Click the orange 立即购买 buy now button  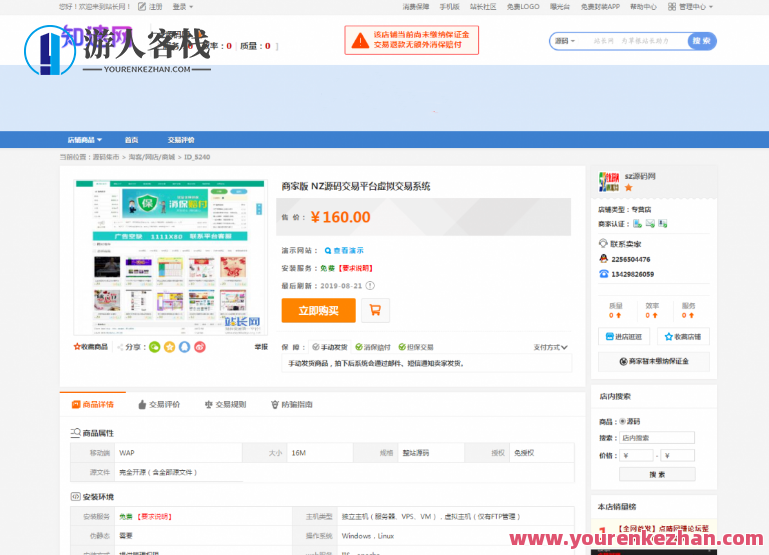pyautogui.click(x=318, y=310)
